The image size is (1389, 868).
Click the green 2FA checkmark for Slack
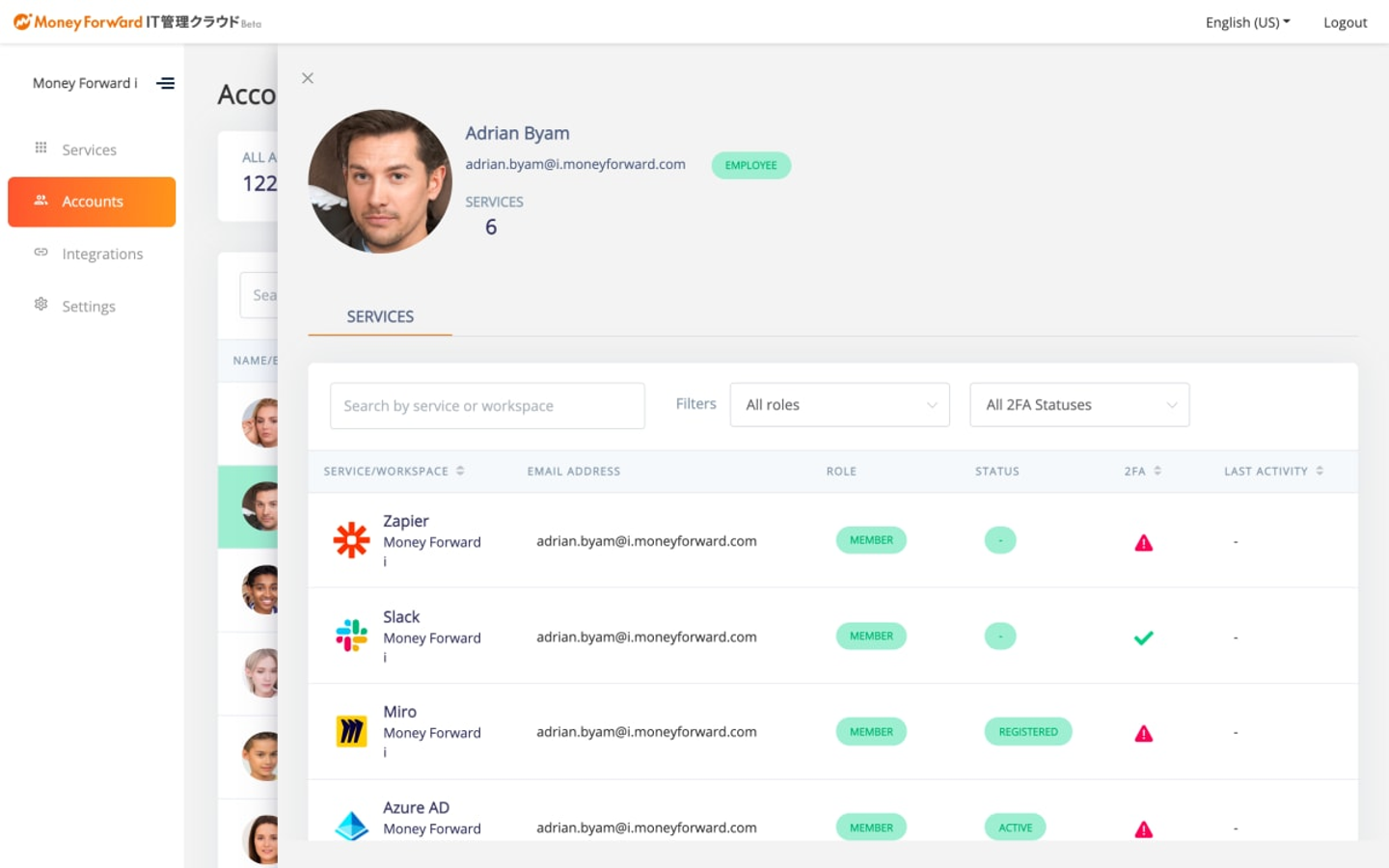tap(1144, 637)
